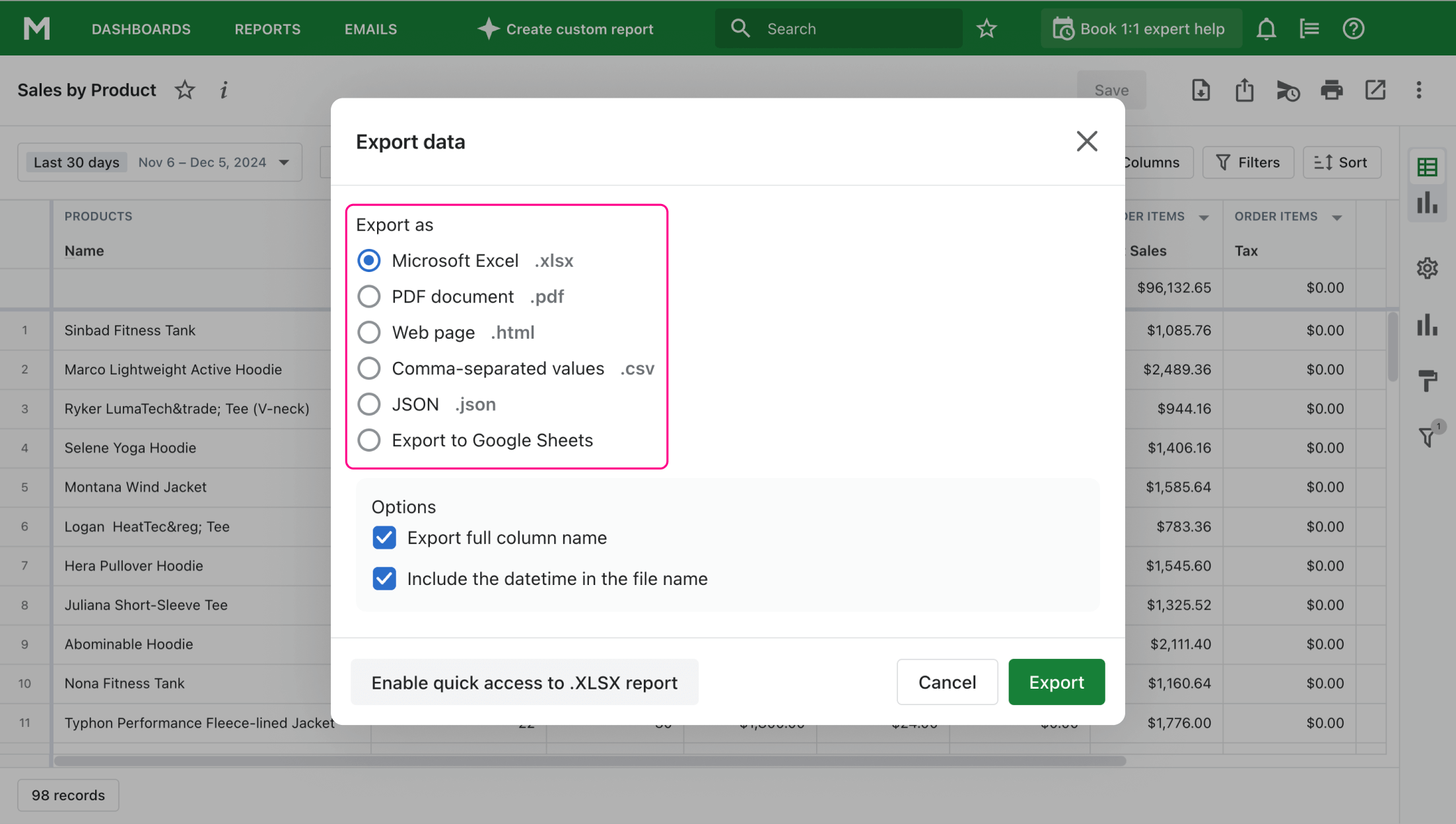Open the three-dot more options menu

pyautogui.click(x=1418, y=90)
